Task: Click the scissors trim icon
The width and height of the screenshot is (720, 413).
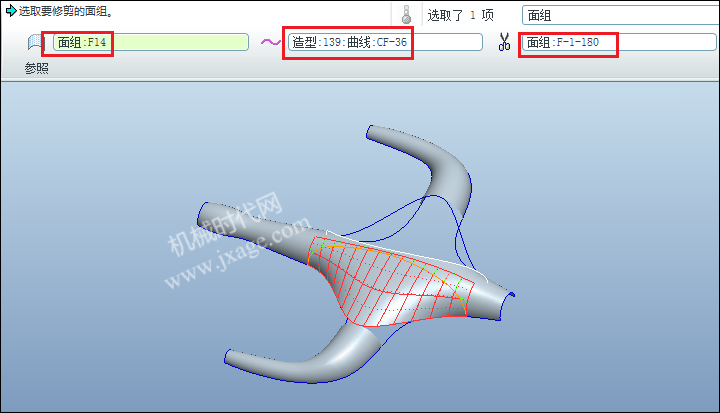Action: [x=504, y=42]
